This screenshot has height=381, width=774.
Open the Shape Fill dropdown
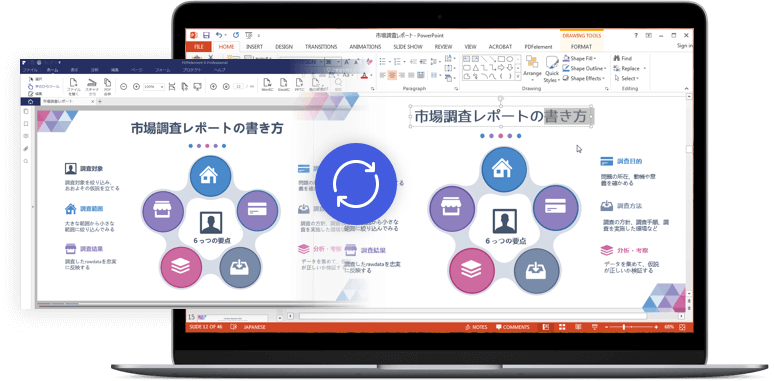pyautogui.click(x=580, y=58)
